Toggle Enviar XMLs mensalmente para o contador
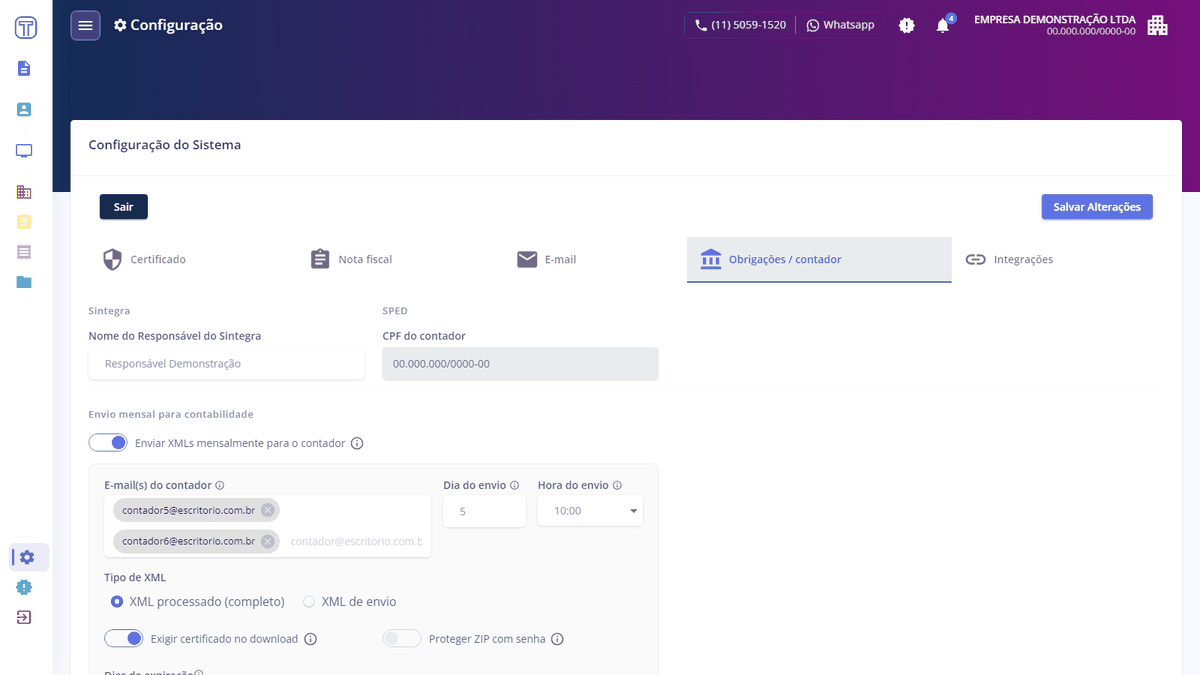Image resolution: width=1200 pixels, height=675 pixels. coord(108,442)
